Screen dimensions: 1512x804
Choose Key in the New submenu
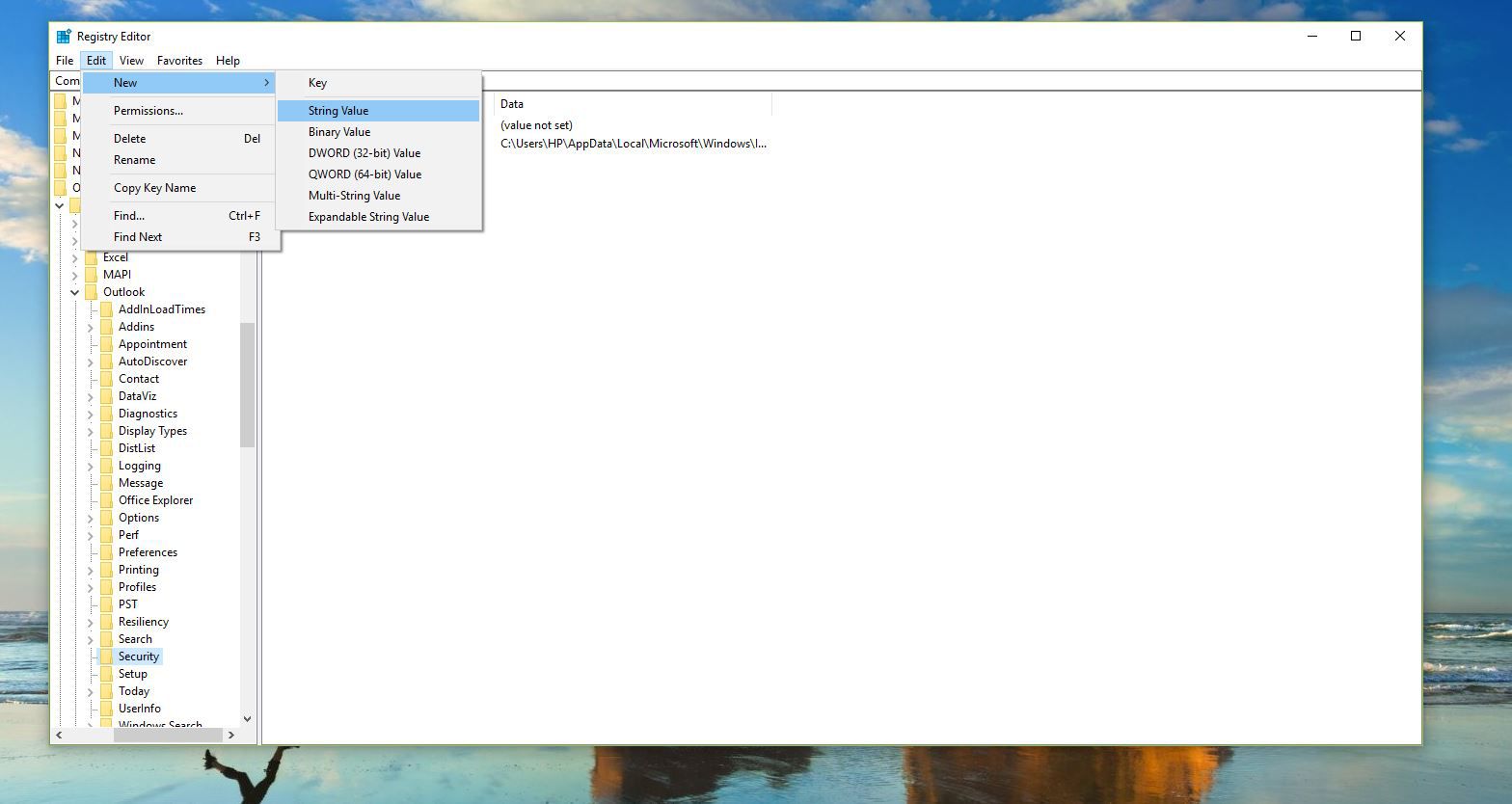pos(378,83)
